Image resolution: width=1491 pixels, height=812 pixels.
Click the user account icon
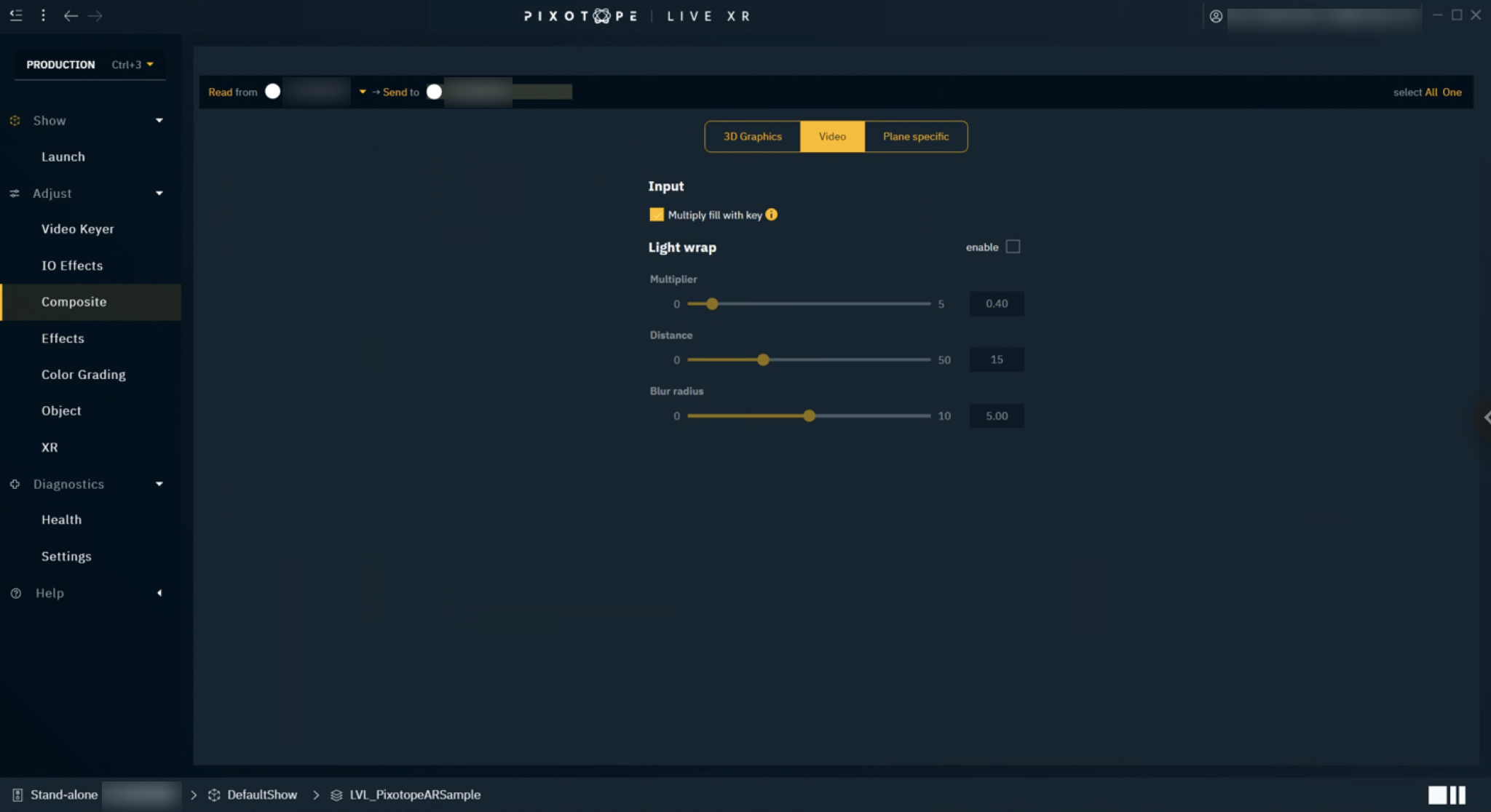click(x=1216, y=16)
